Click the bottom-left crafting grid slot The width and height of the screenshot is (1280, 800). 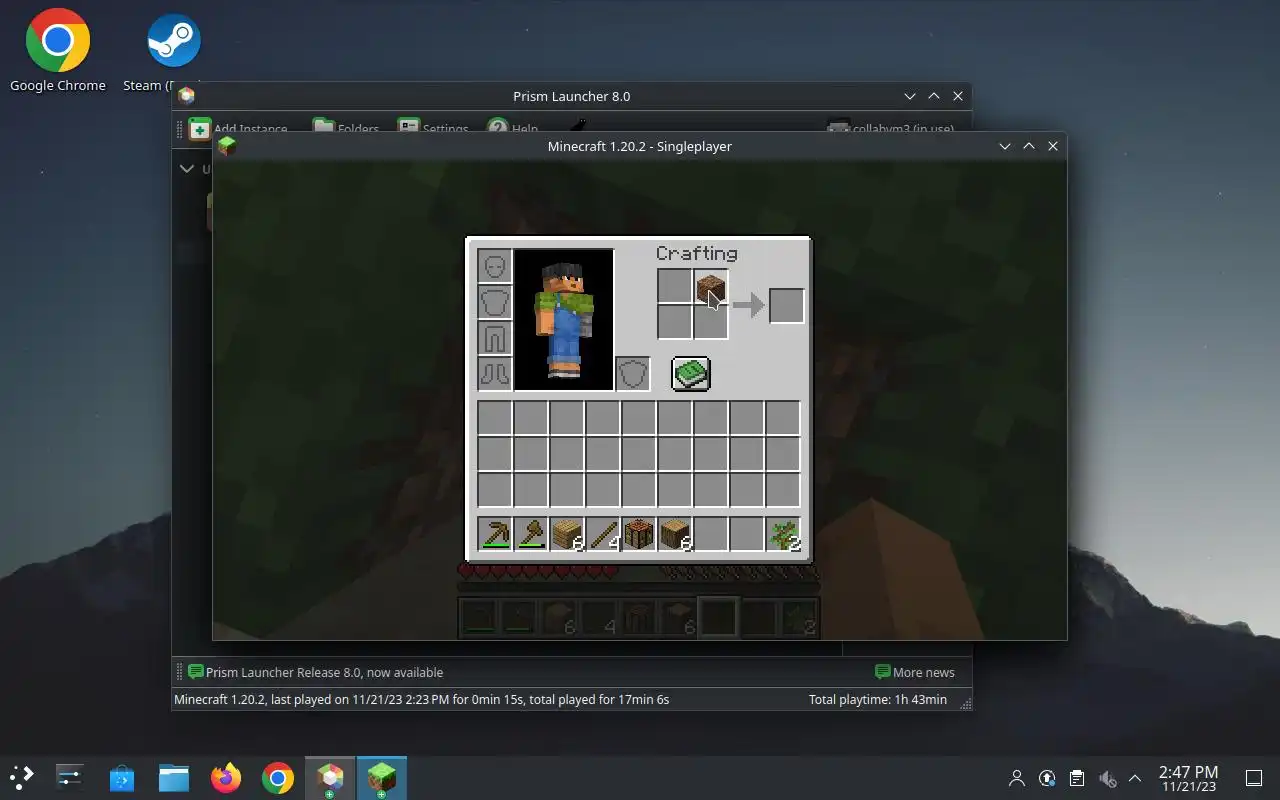(x=675, y=323)
